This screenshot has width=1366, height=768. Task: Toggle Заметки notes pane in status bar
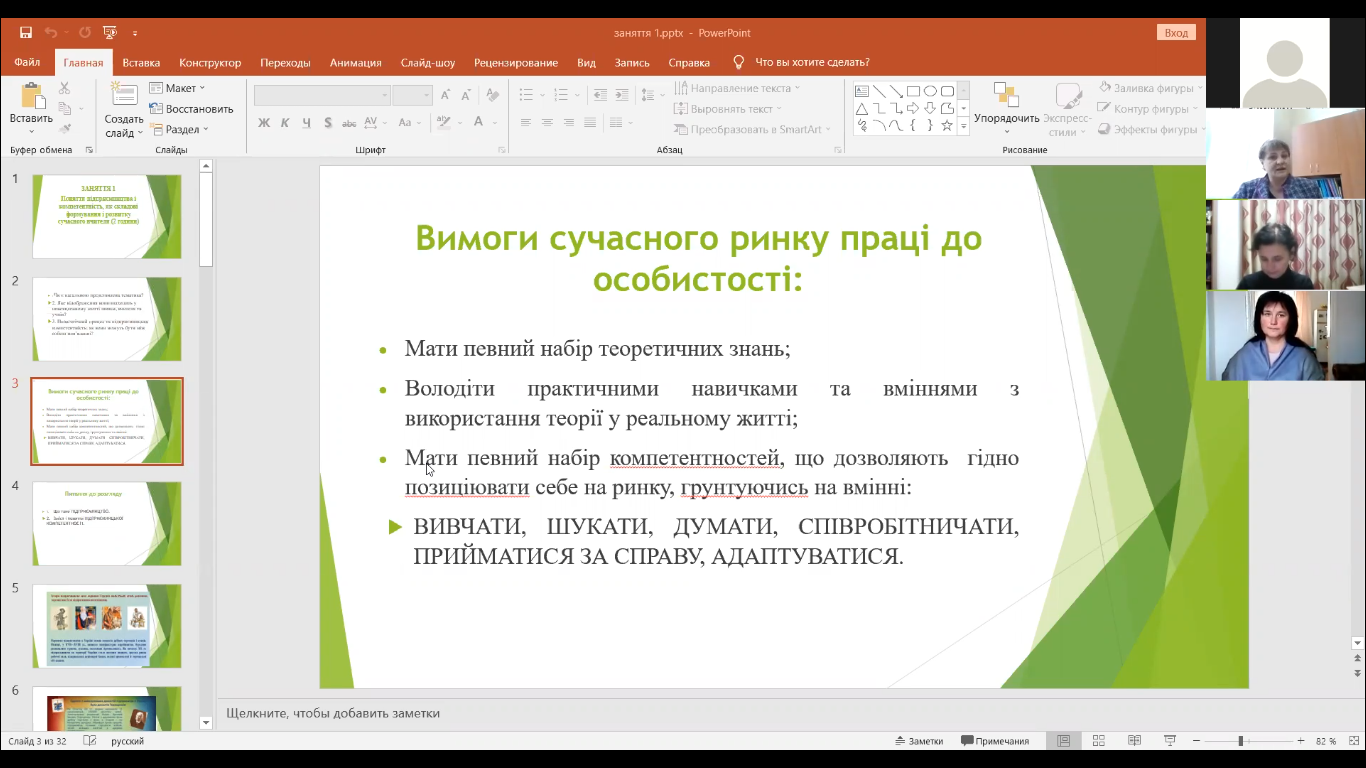point(918,741)
